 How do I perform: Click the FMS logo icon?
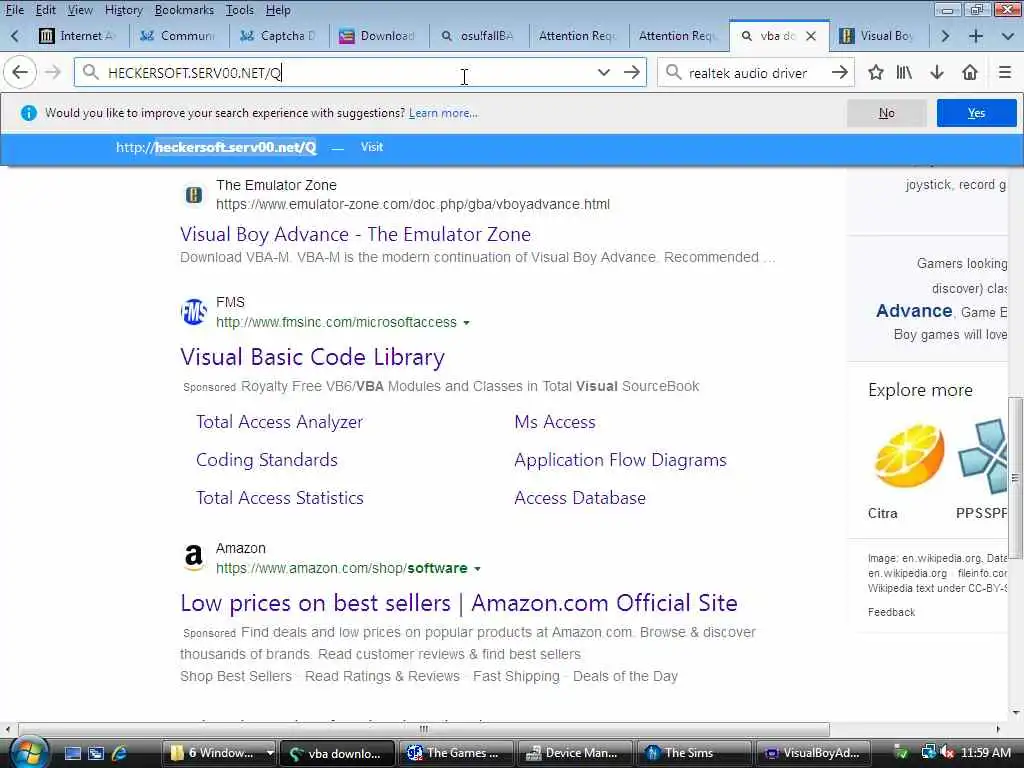pos(193,312)
